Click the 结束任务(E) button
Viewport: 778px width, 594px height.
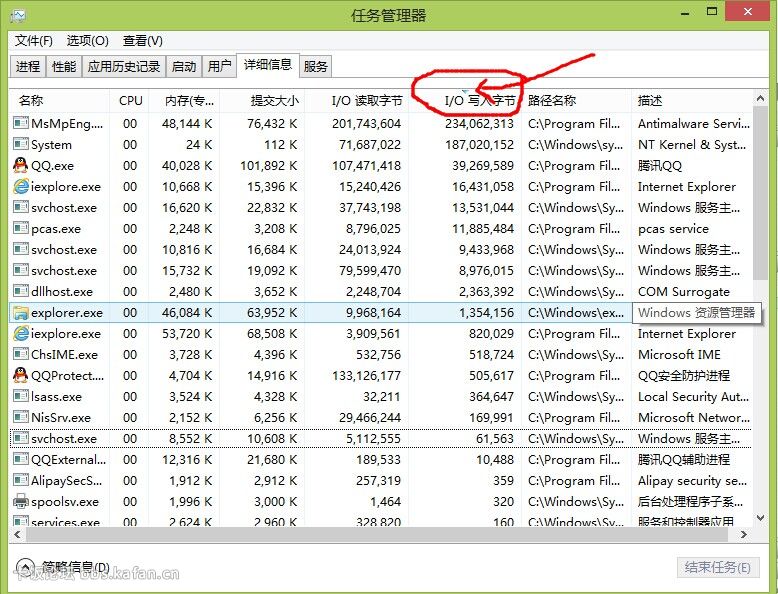718,567
